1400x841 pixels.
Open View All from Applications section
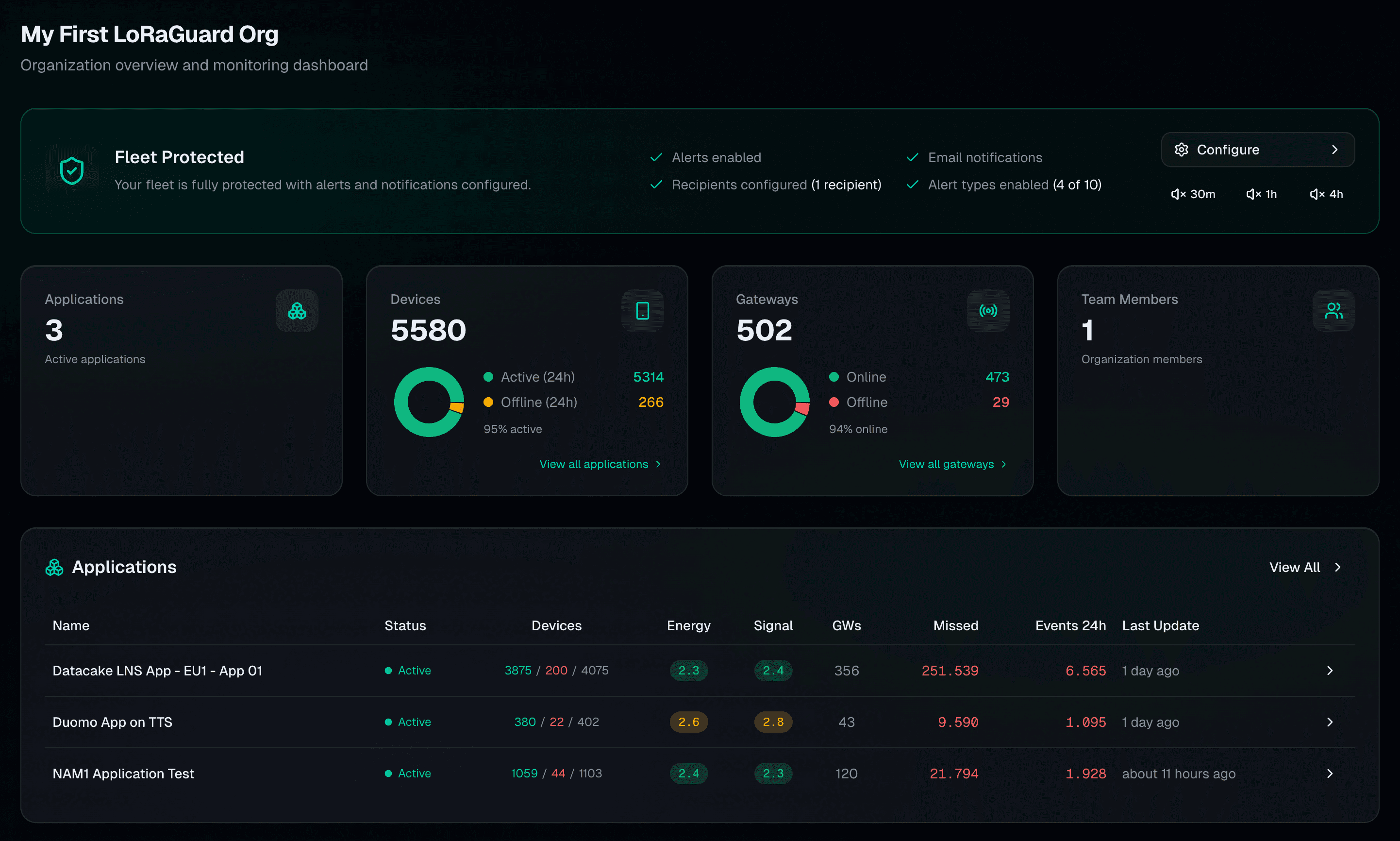[1304, 567]
